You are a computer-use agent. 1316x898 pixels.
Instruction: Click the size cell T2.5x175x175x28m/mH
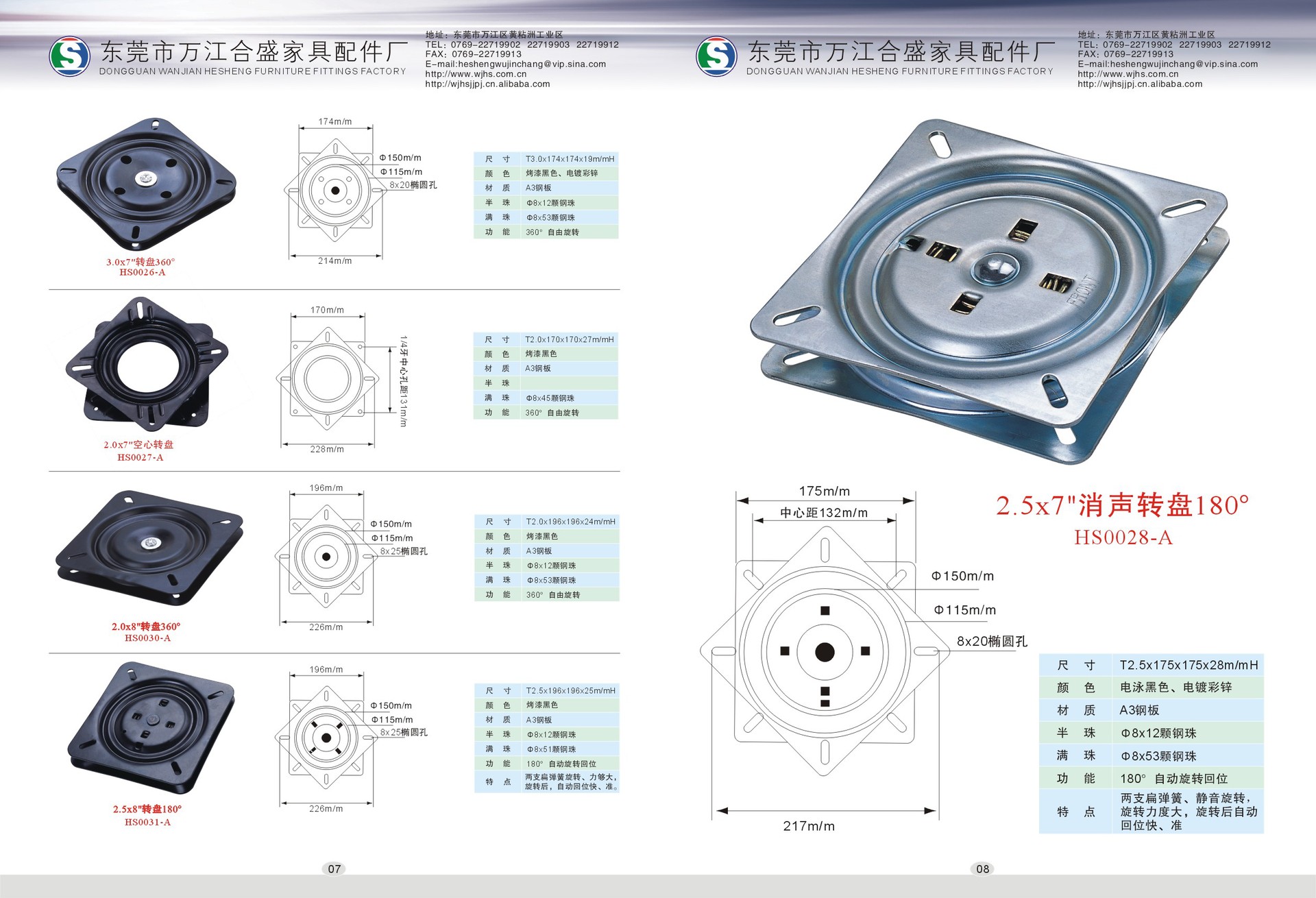[x=1189, y=665]
